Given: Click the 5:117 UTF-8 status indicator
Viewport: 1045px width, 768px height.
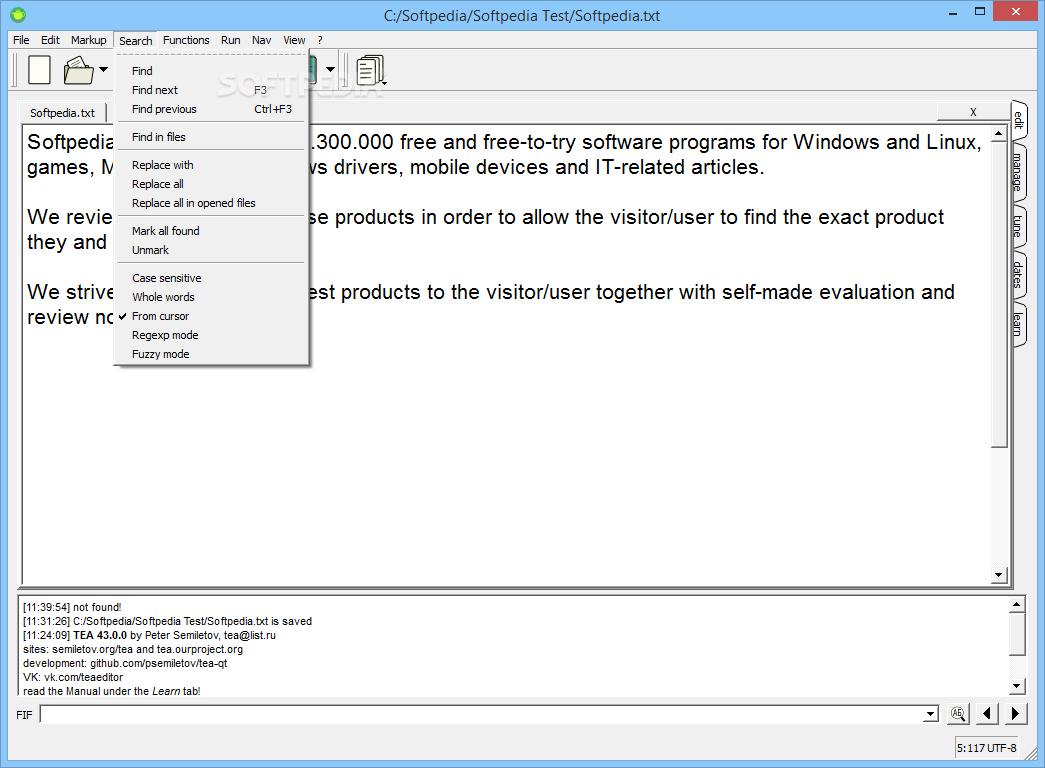Looking at the screenshot, I should pyautogui.click(x=986, y=748).
